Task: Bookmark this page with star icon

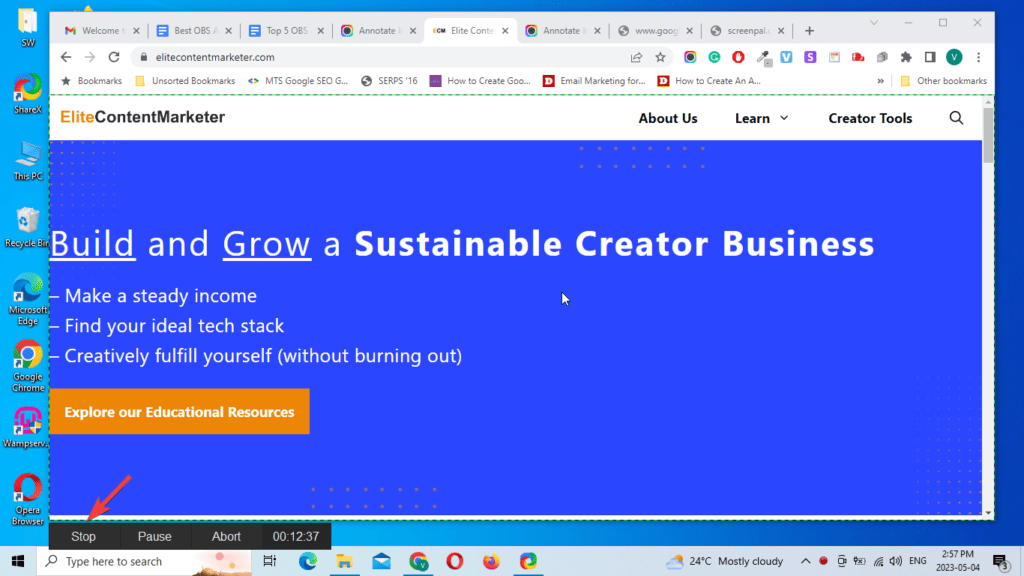Action: click(x=661, y=57)
